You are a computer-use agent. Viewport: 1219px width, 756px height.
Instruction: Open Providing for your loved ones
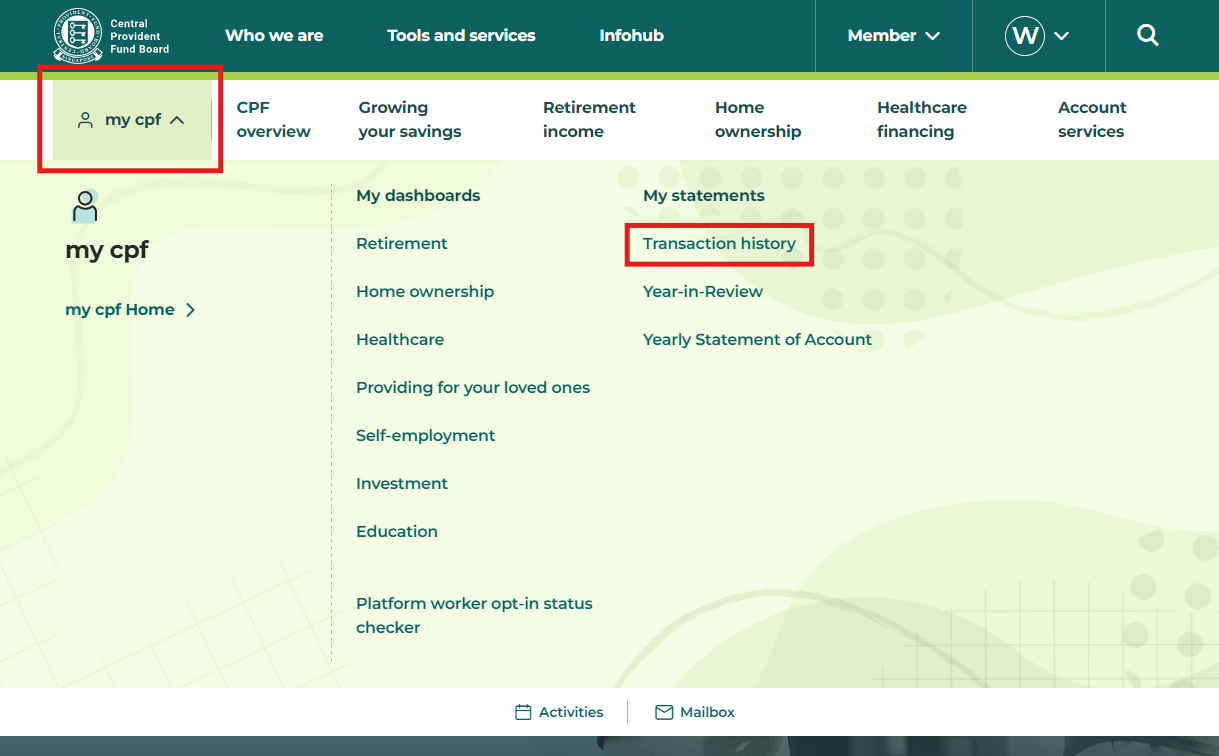(x=473, y=388)
